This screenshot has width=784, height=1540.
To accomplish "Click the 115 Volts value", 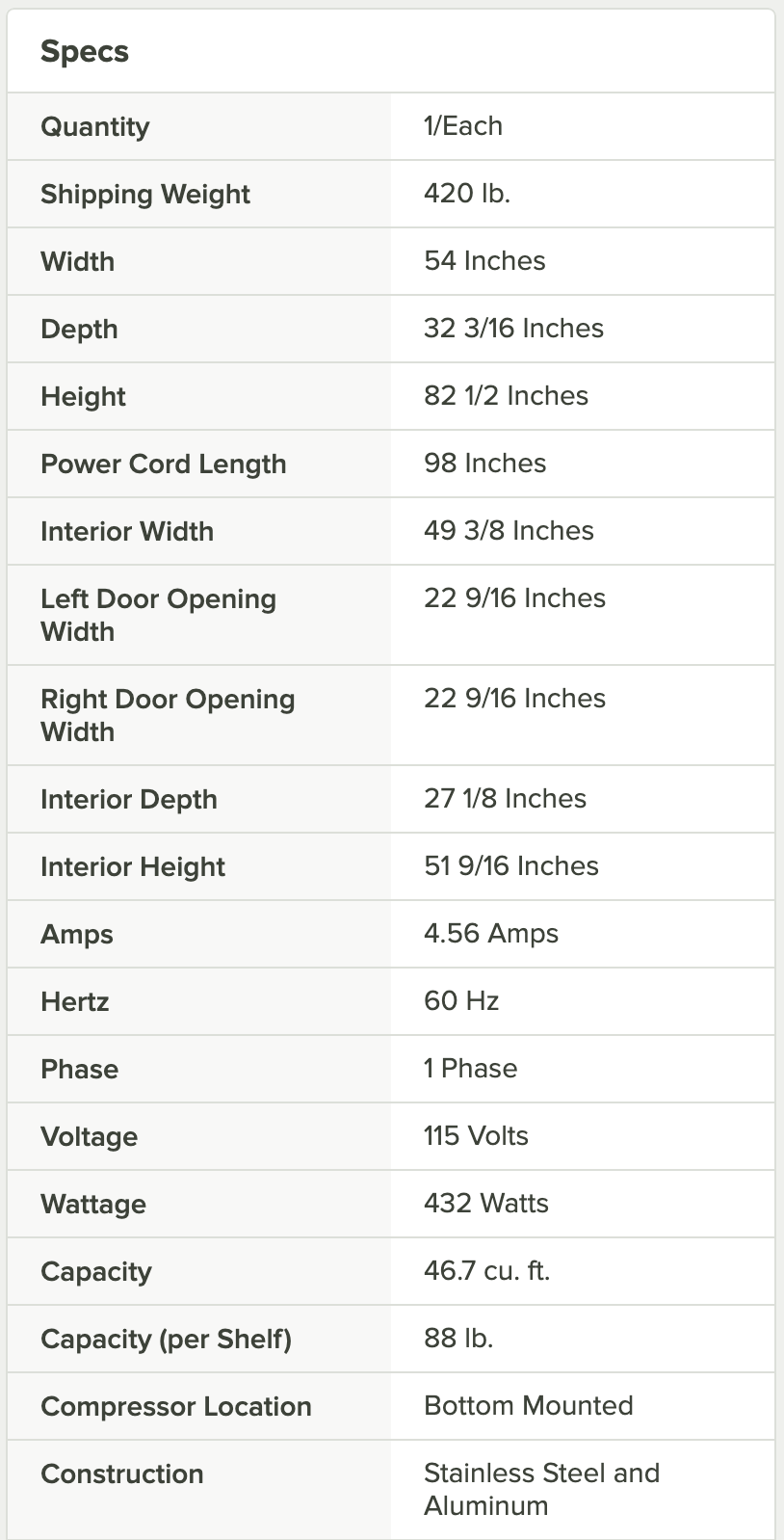I will [476, 1136].
